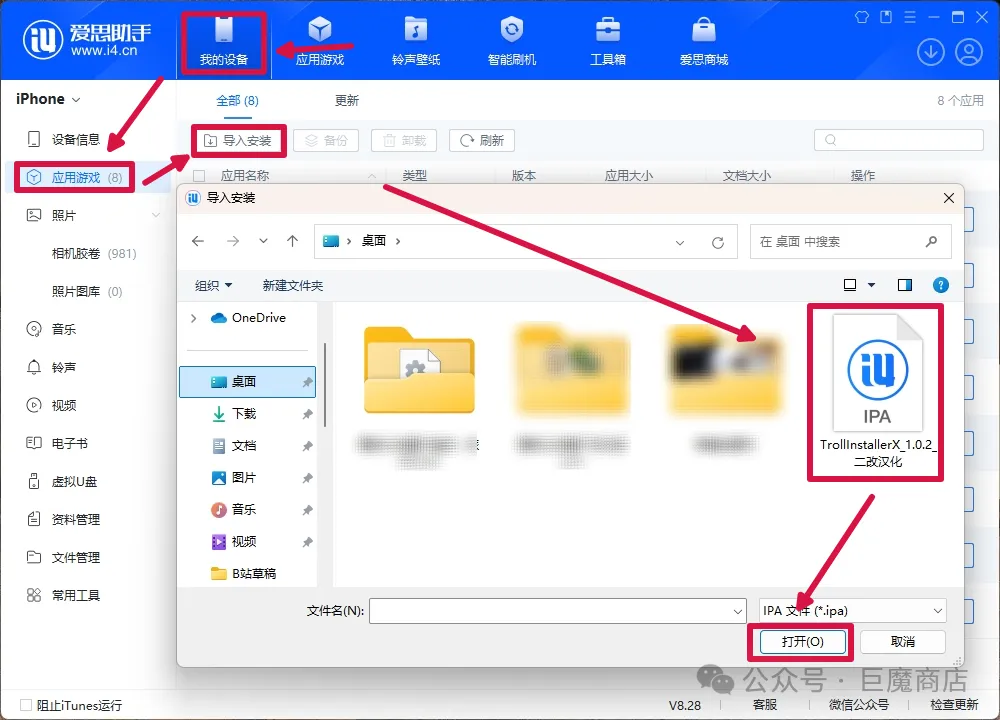This screenshot has height=720, width=1000.
Task: Open 铃声 in the device sidebar
Action: 64,367
